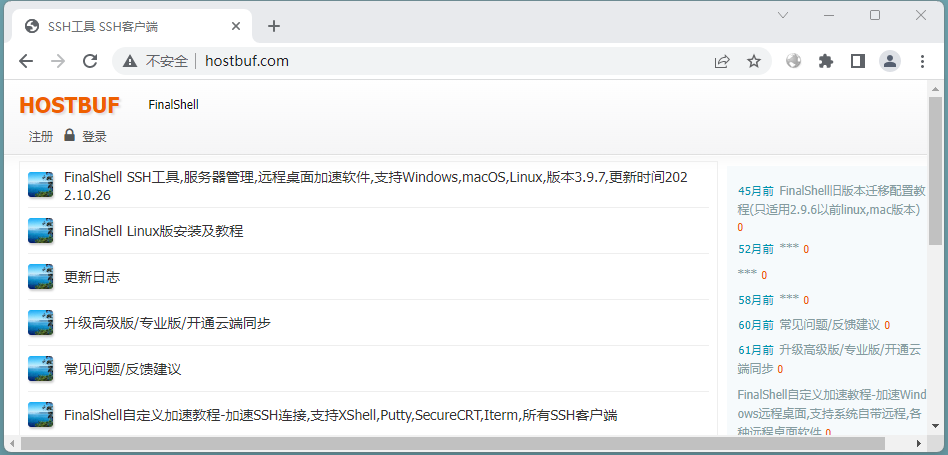Open the Extensions puzzle icon
Viewport: 948px width, 455px height.
(x=825, y=61)
